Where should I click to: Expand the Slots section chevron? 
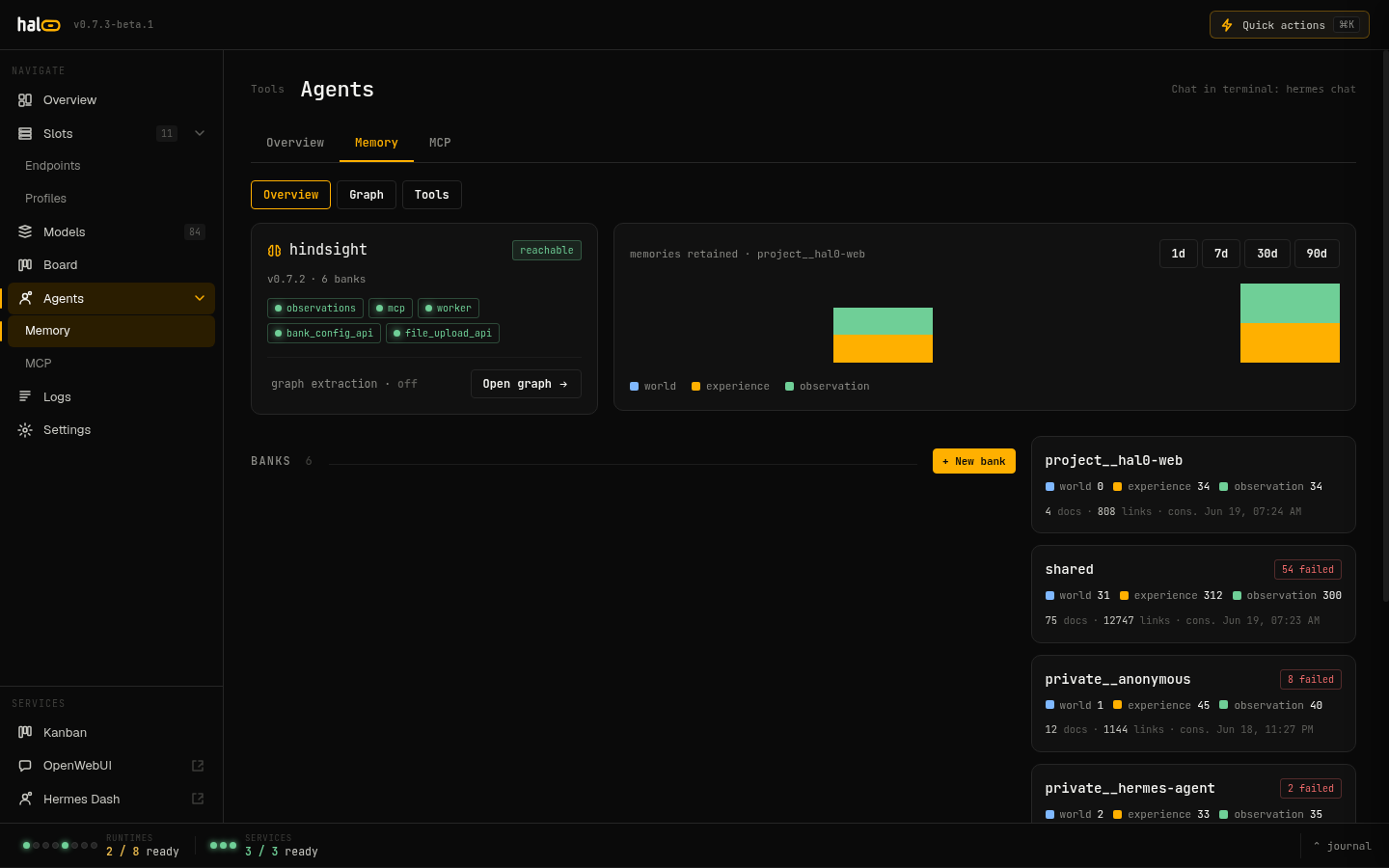[x=200, y=133]
